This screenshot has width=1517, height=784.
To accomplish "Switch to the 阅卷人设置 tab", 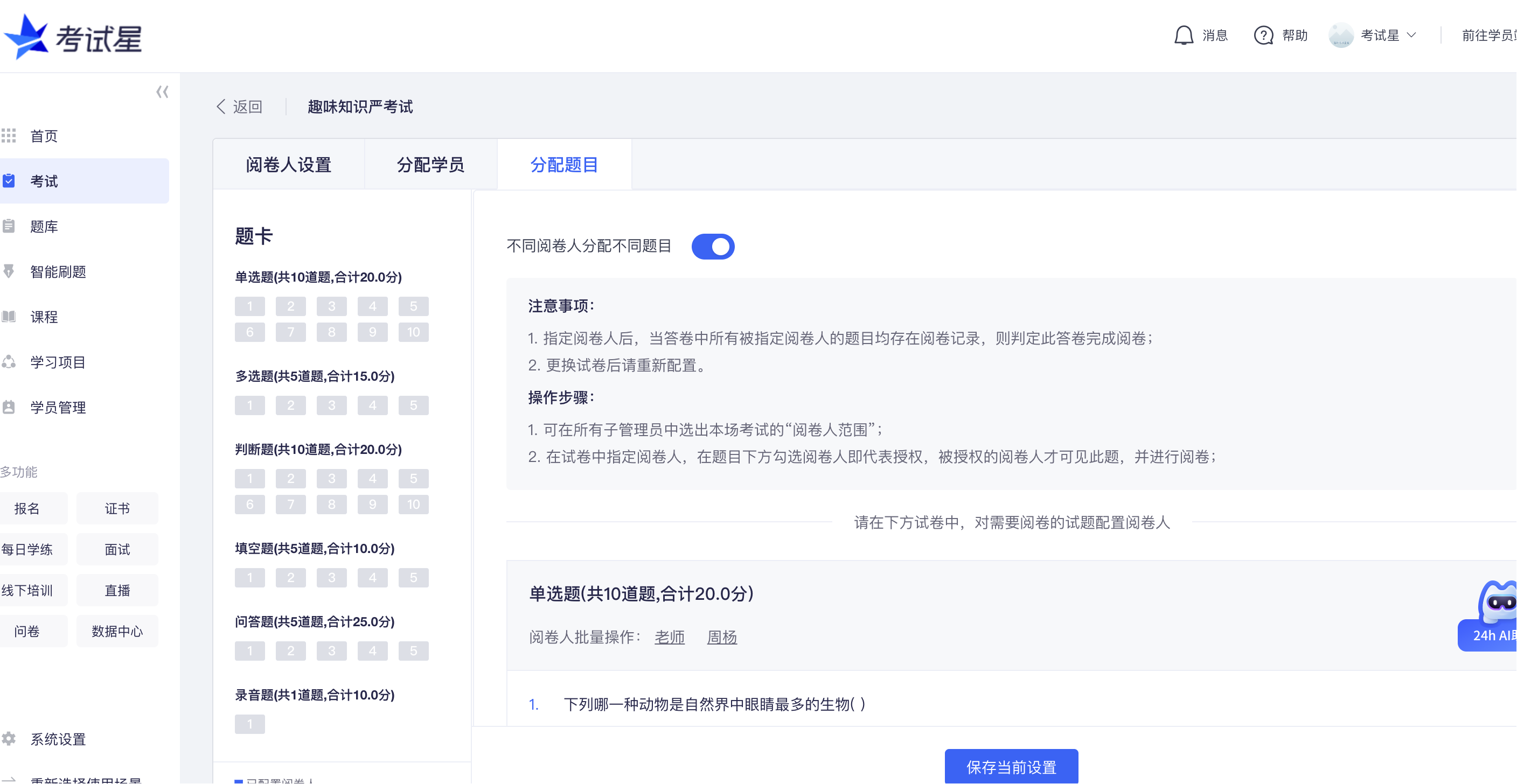I will 288,165.
